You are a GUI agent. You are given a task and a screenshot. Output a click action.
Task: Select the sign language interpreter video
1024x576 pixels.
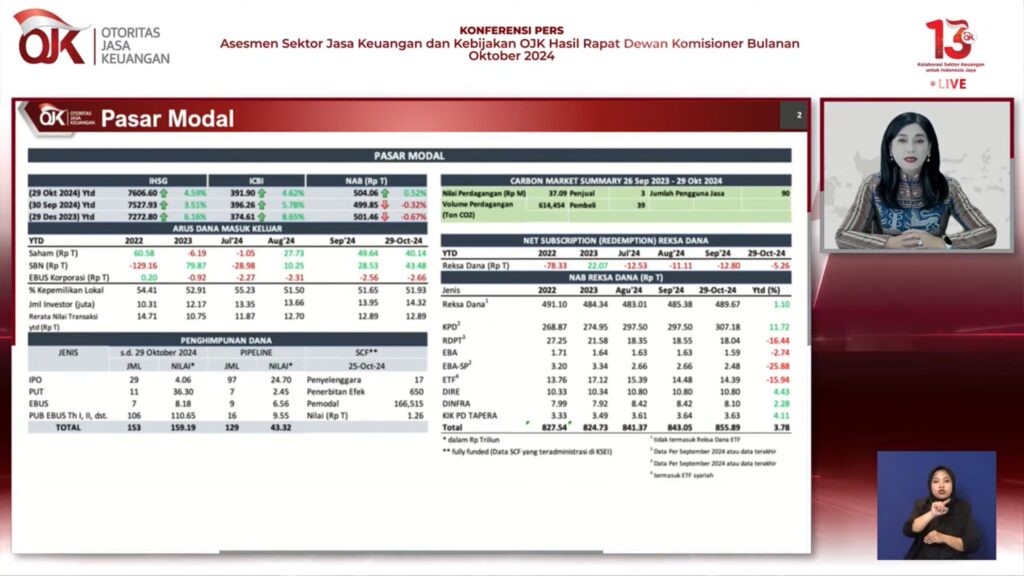coord(936,505)
